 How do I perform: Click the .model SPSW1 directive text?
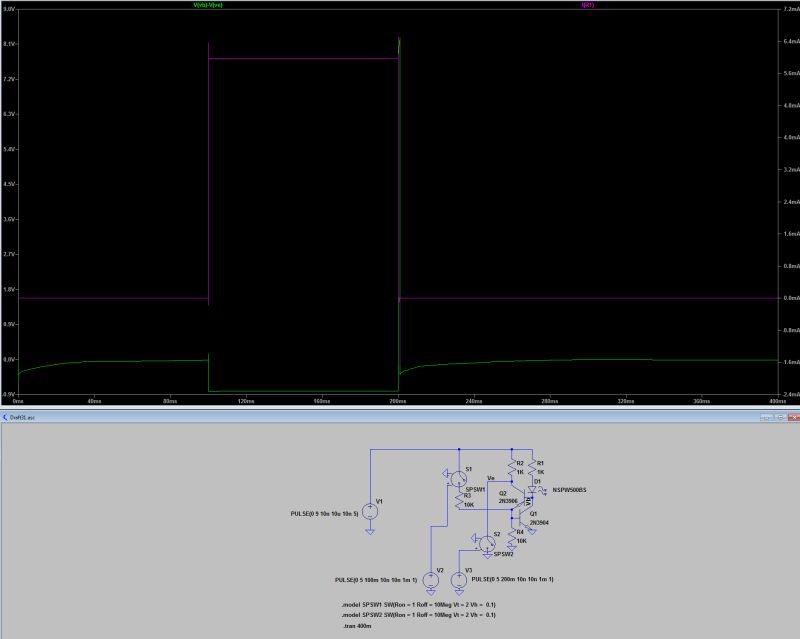tap(418, 605)
